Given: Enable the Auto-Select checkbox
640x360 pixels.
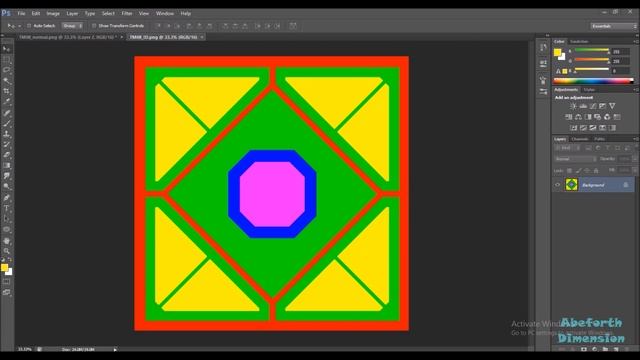Looking at the screenshot, I should pos(29,26).
